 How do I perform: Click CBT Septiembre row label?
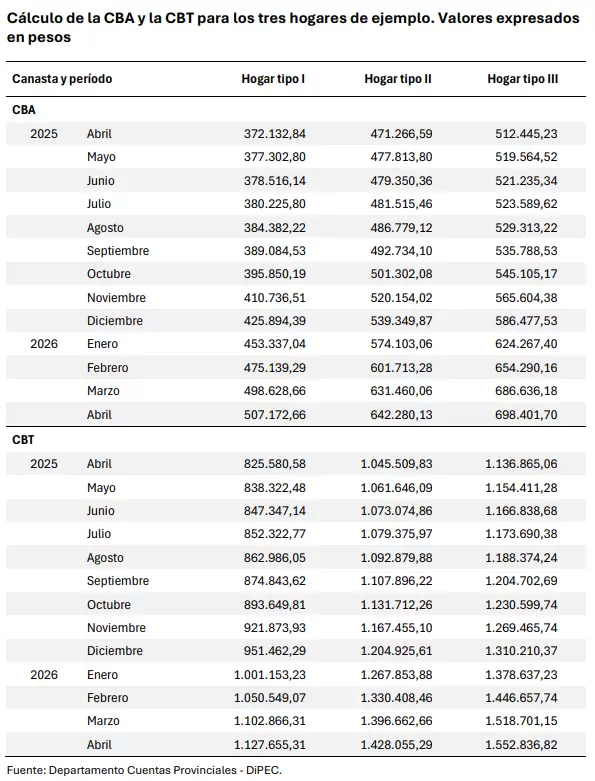[x=118, y=581]
